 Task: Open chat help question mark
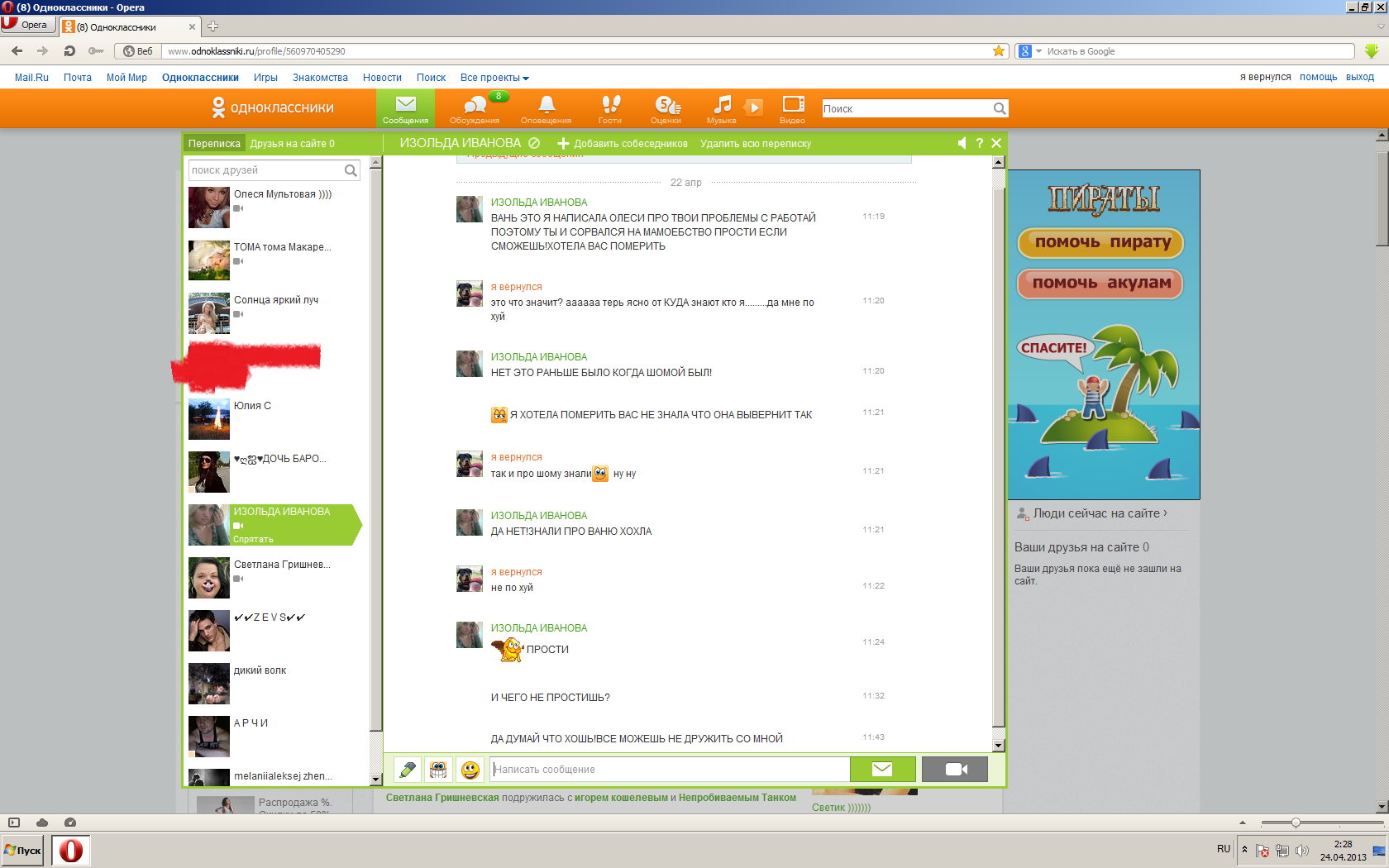tap(980, 143)
